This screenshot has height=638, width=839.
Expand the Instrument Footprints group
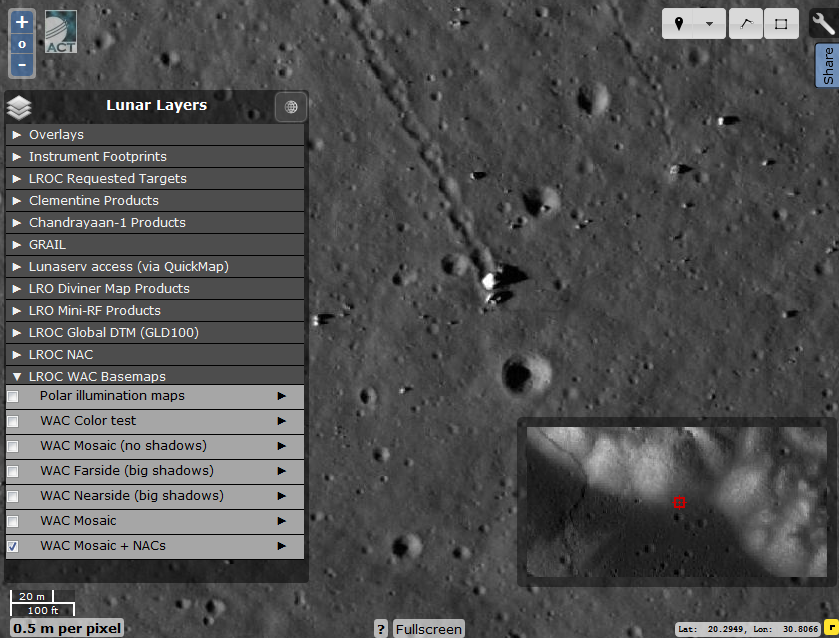click(155, 156)
